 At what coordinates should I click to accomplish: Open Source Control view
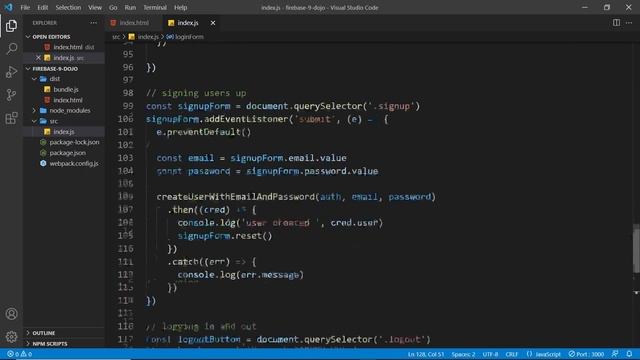click(x=11, y=95)
